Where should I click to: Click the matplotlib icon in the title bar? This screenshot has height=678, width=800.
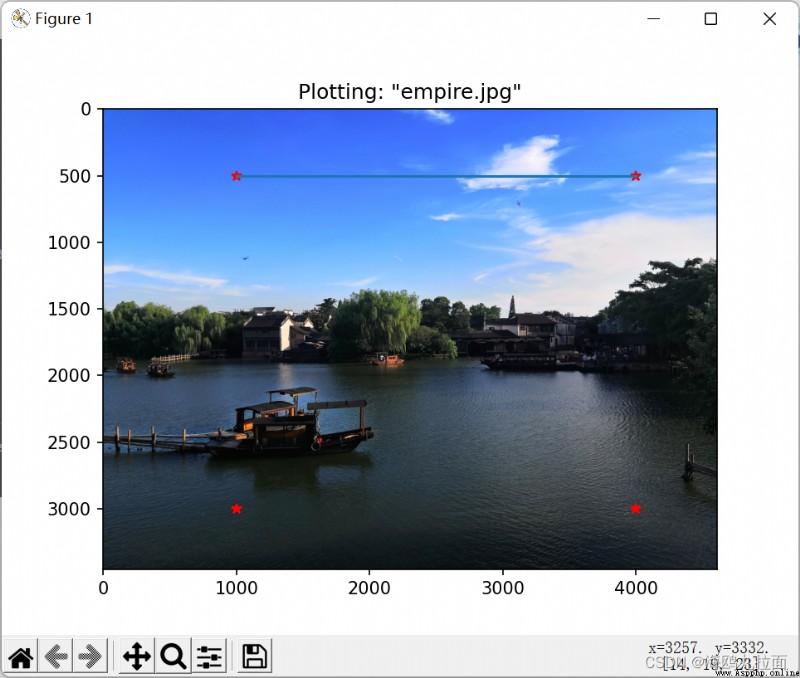pyautogui.click(x=20, y=19)
